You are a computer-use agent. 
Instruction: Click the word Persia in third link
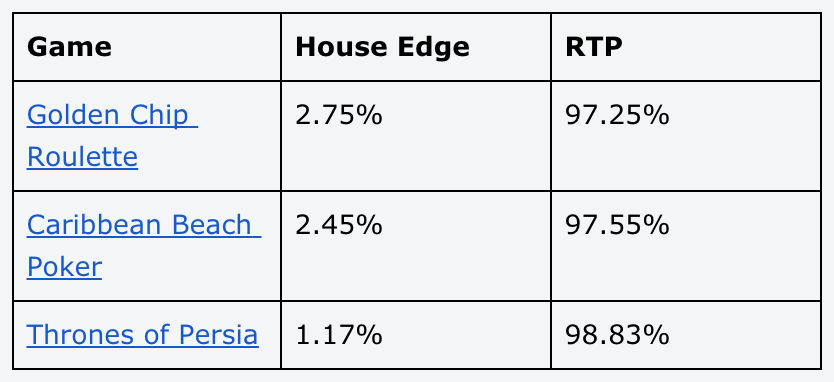coord(219,335)
